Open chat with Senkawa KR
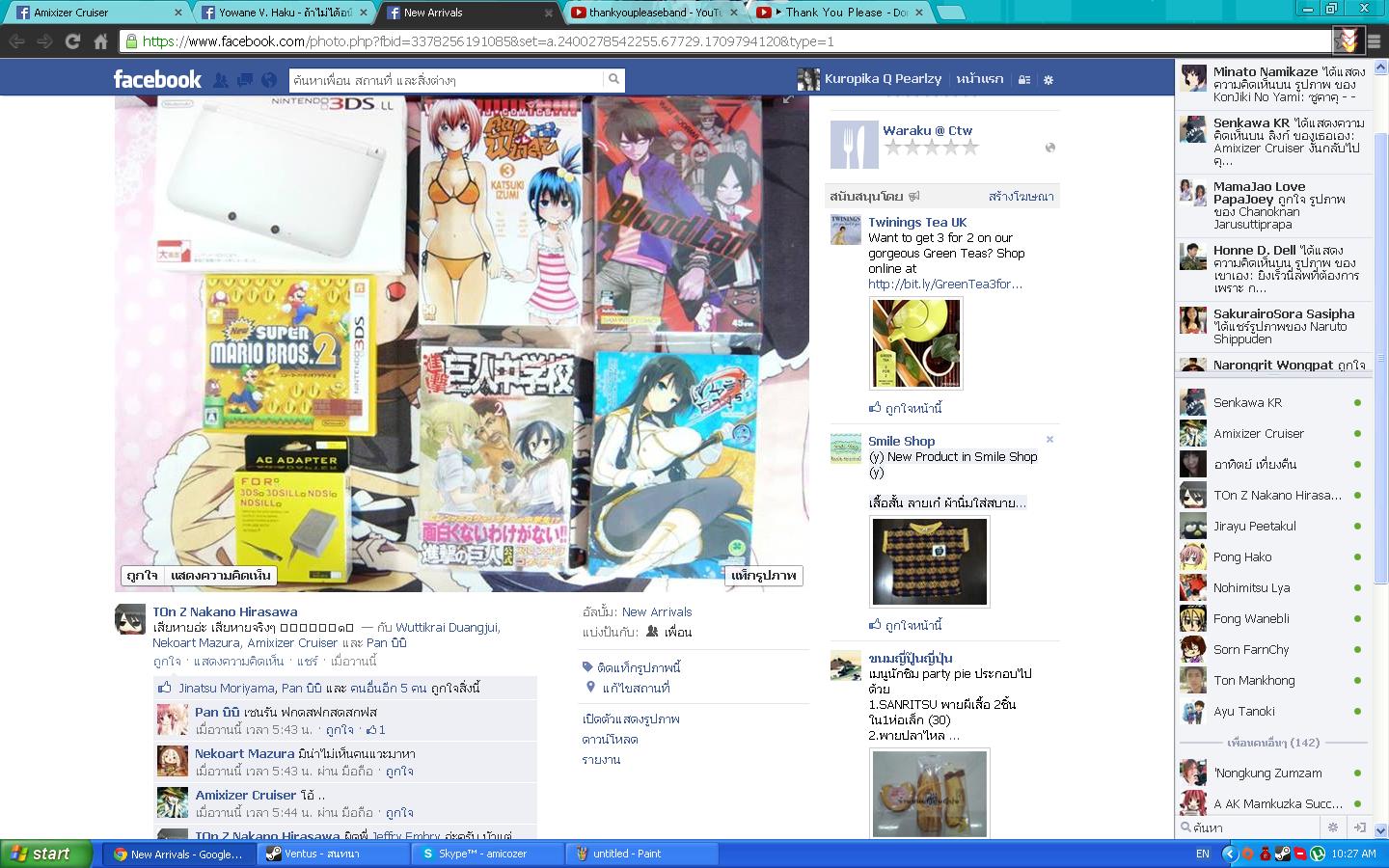 pos(1271,402)
